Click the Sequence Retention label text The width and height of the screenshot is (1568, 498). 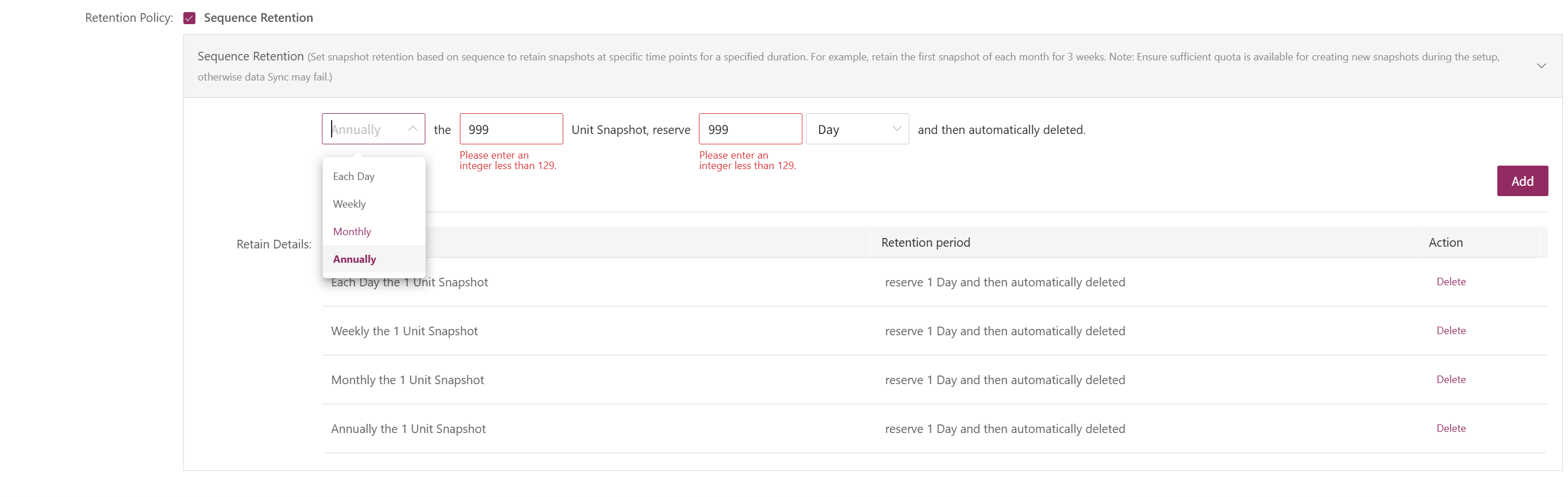point(258,18)
